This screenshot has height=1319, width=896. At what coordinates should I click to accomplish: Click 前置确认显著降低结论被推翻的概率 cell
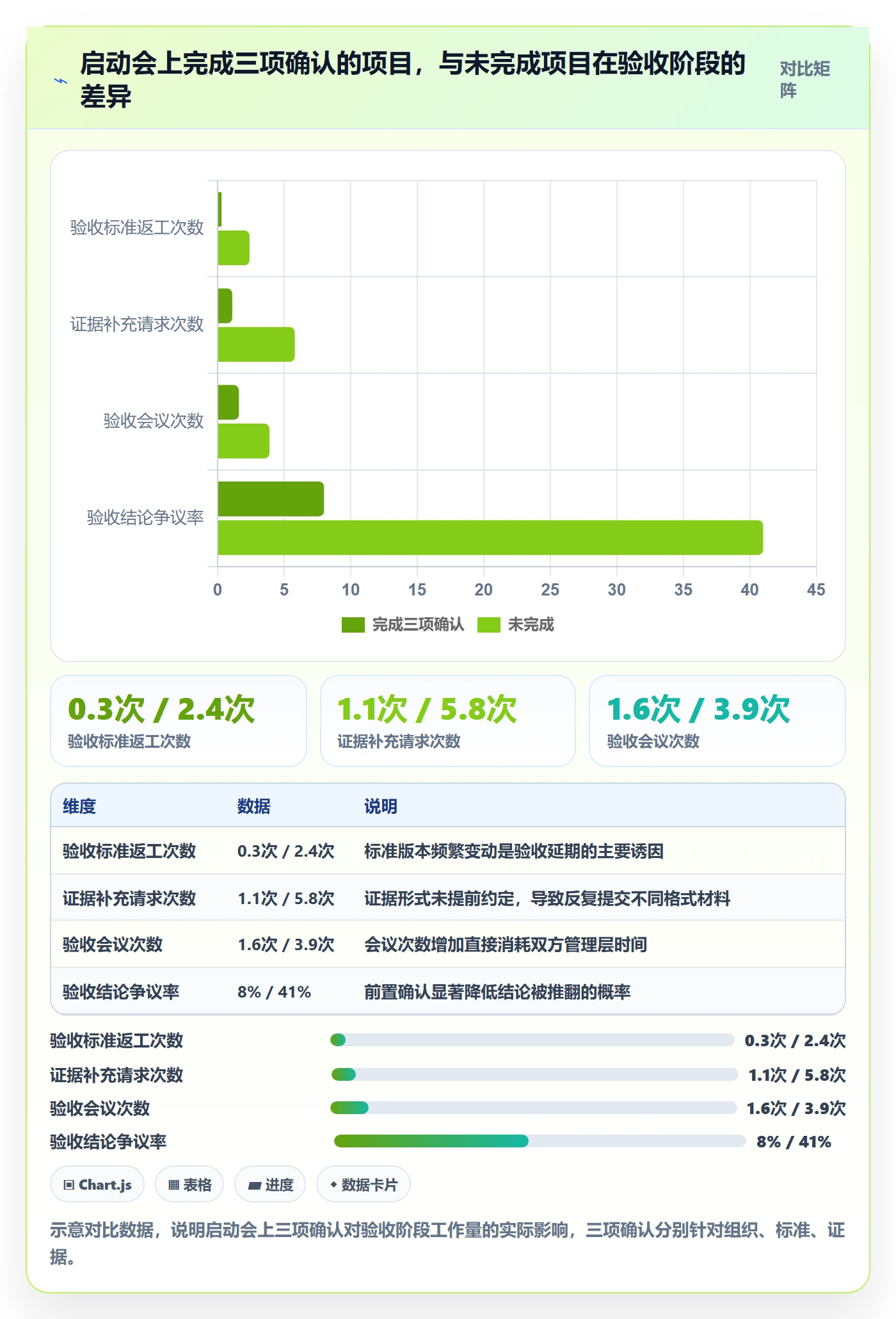coord(497,992)
